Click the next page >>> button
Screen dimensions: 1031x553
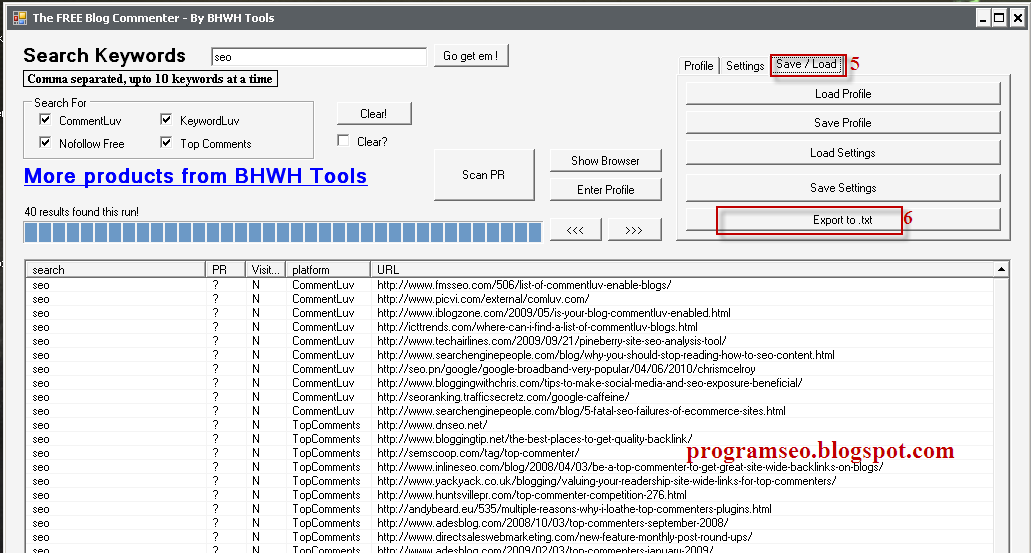[634, 230]
